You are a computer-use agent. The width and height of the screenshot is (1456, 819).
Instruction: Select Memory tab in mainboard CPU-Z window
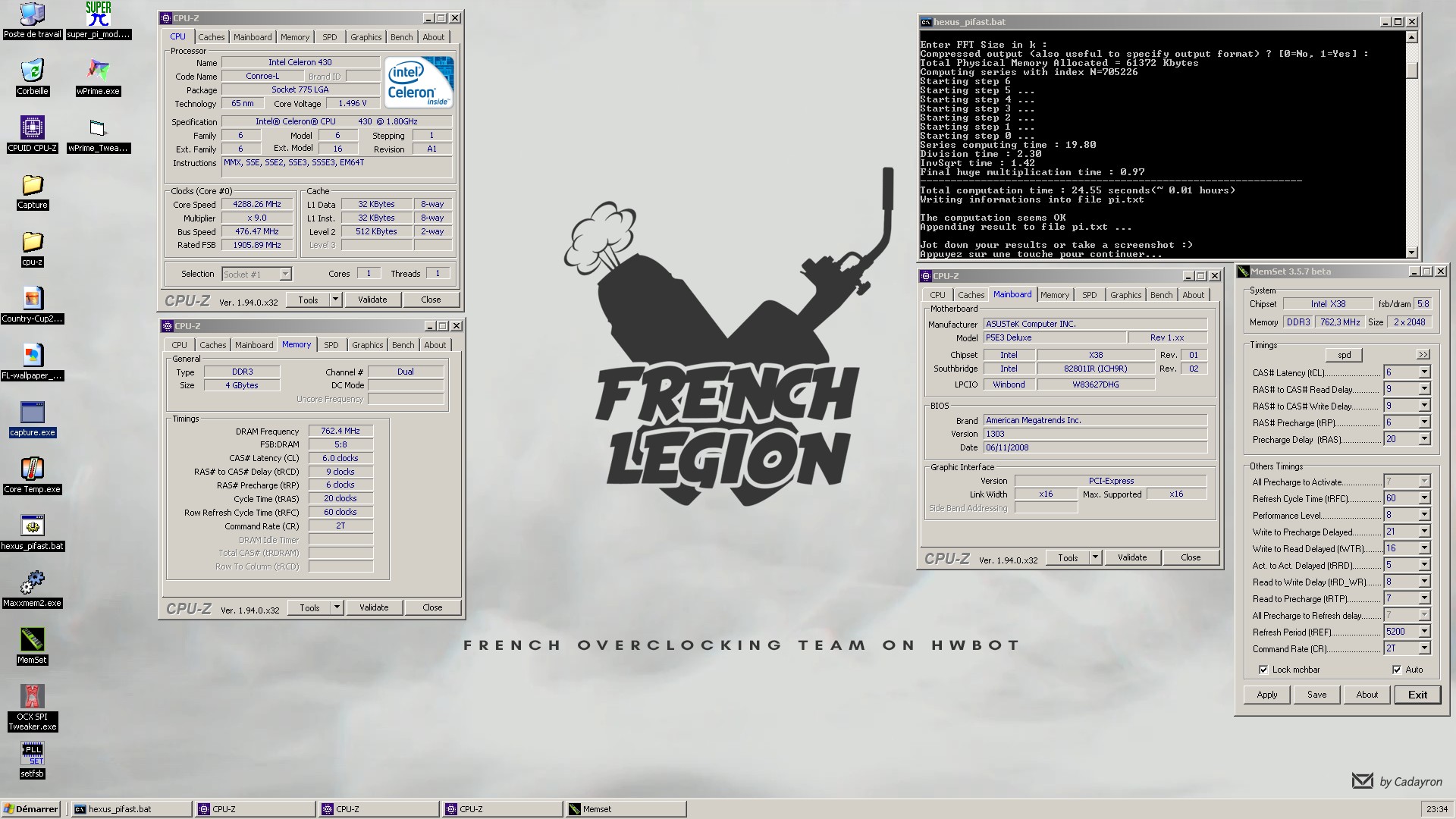tap(1055, 295)
